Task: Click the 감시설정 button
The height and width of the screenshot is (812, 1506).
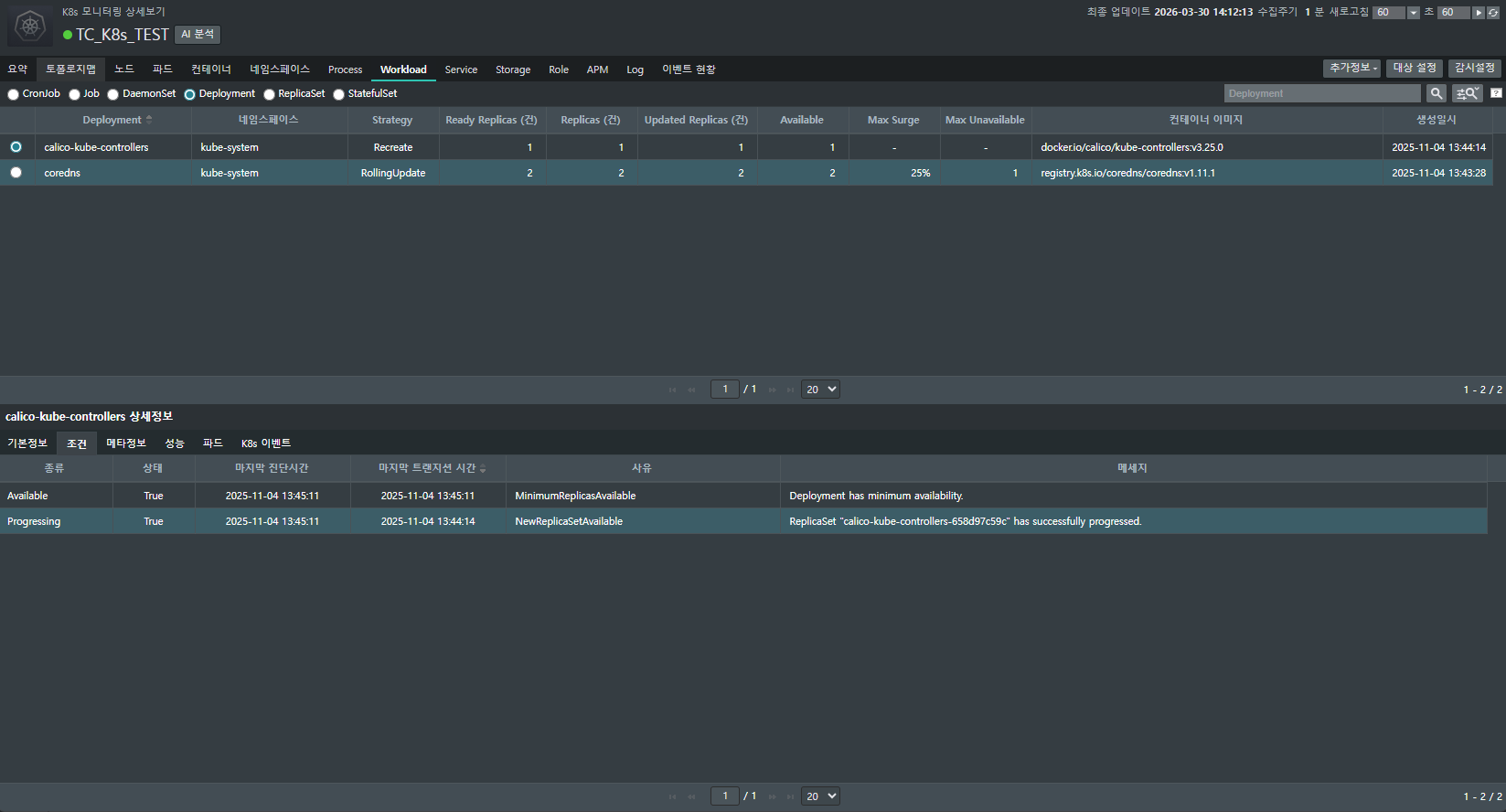Action: [1474, 69]
